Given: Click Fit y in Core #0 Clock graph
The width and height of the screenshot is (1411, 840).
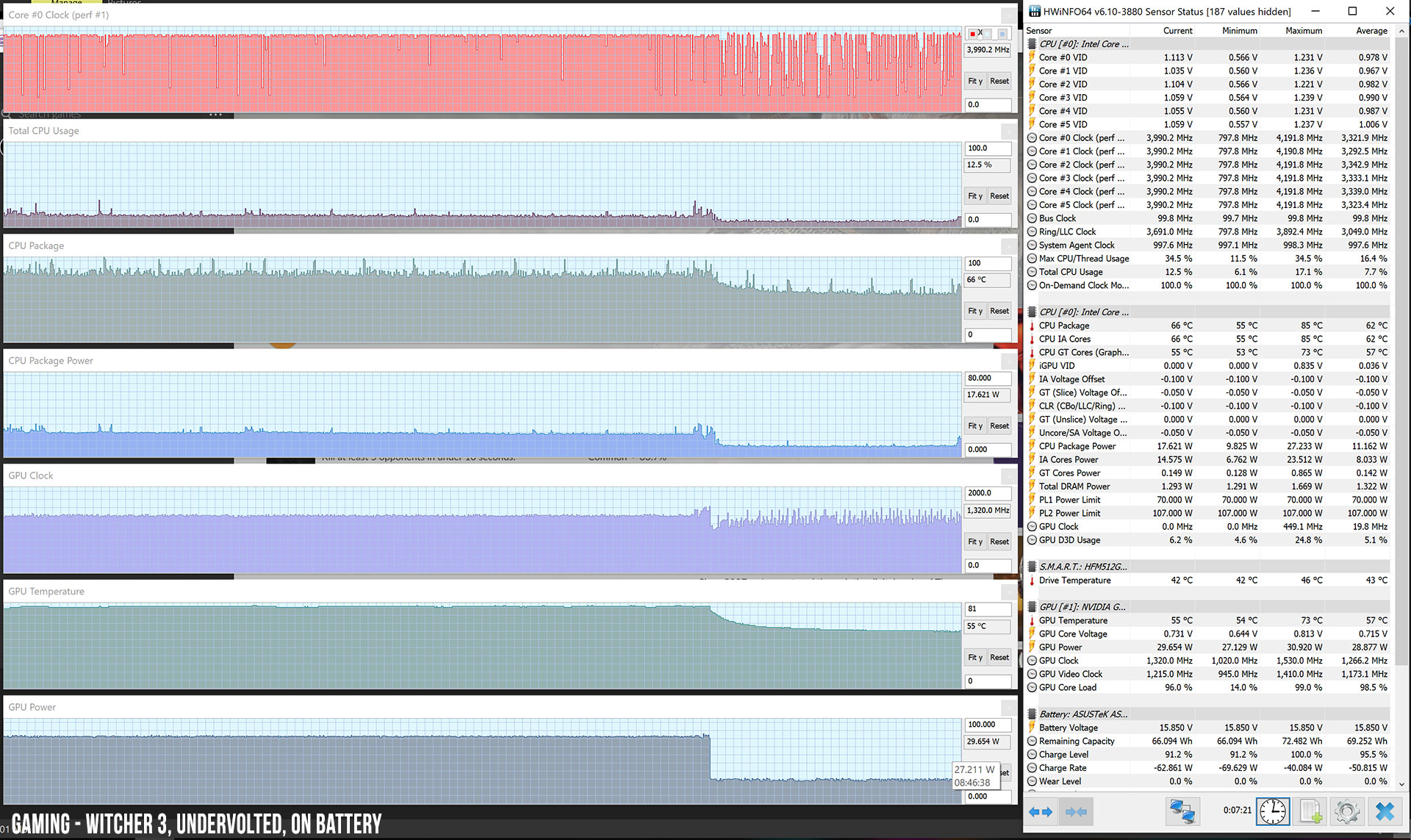Looking at the screenshot, I should [x=975, y=81].
